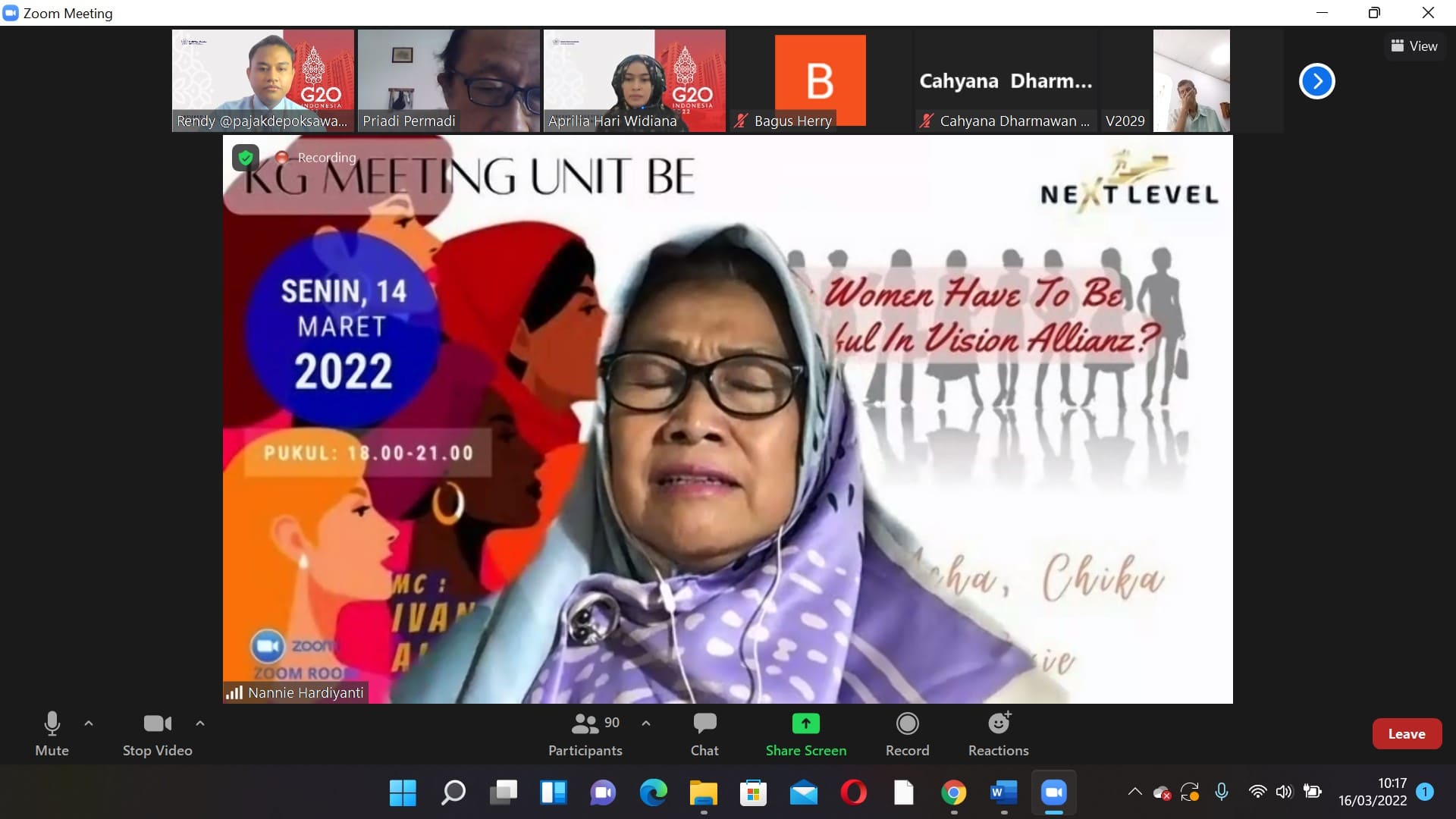Expand the caret next to Participants
Viewport: 1456px width, 819px height.
(646, 723)
